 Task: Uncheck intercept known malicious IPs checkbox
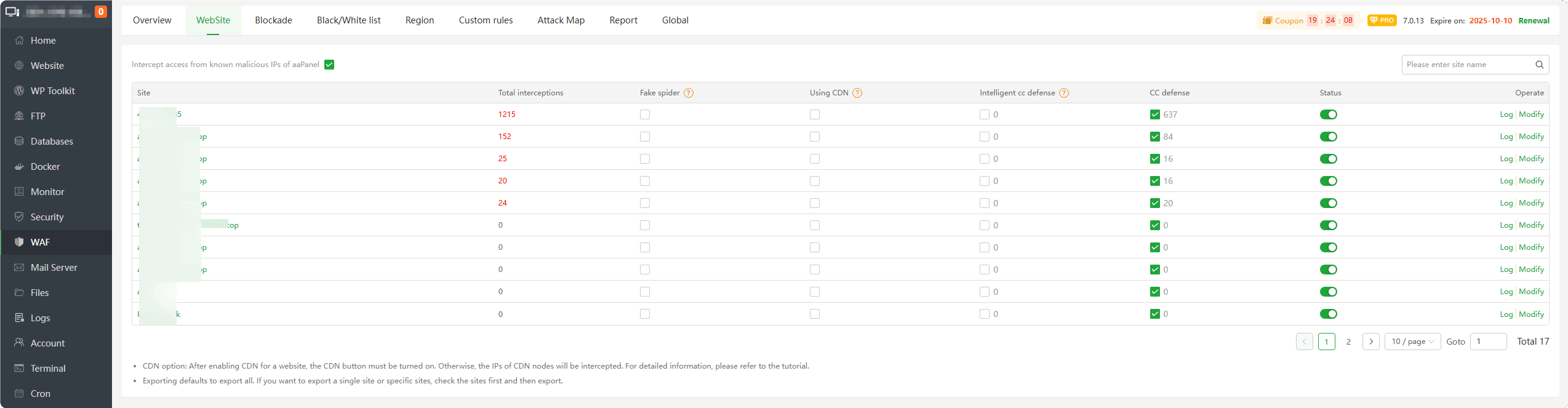329,65
